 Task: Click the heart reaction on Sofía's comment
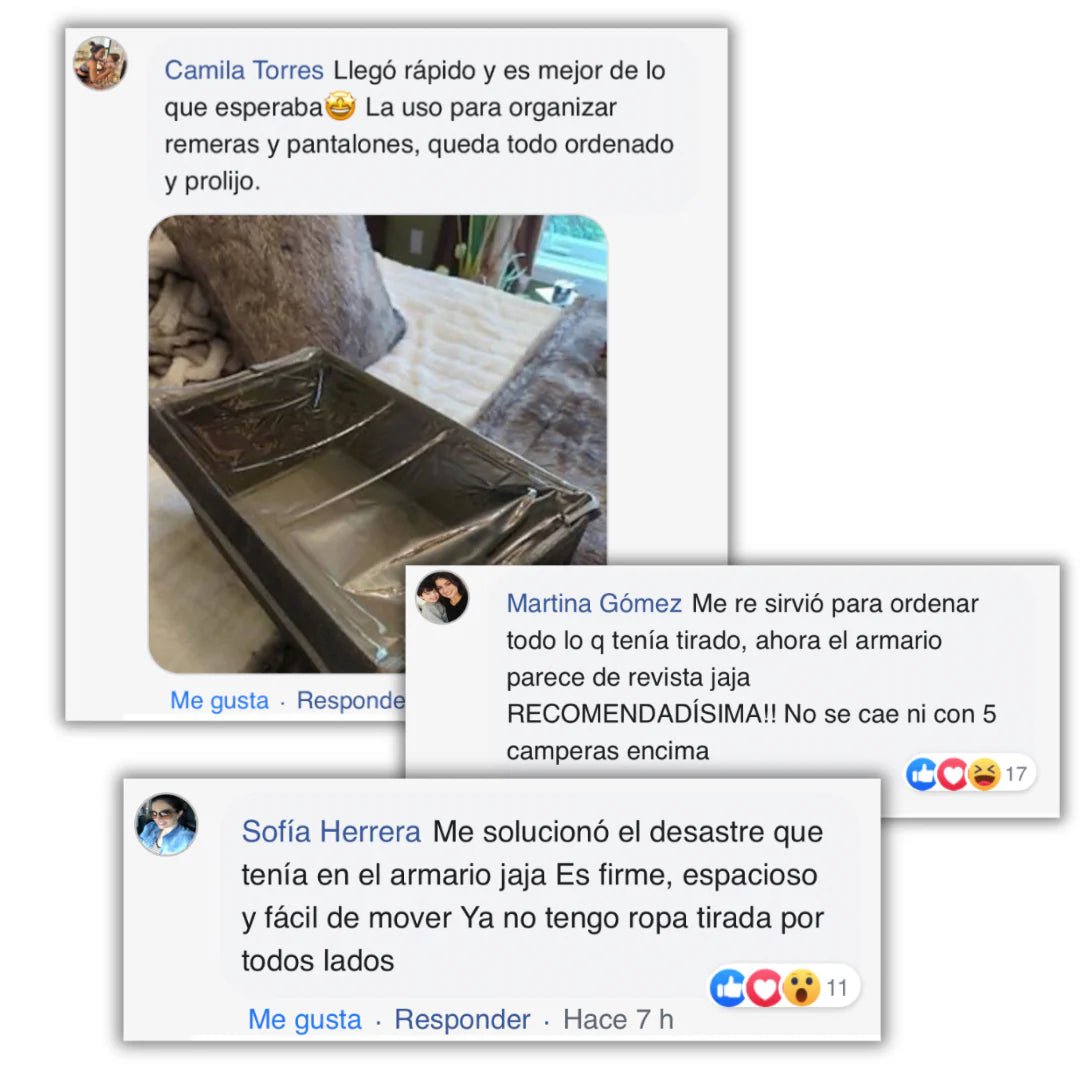[765, 988]
